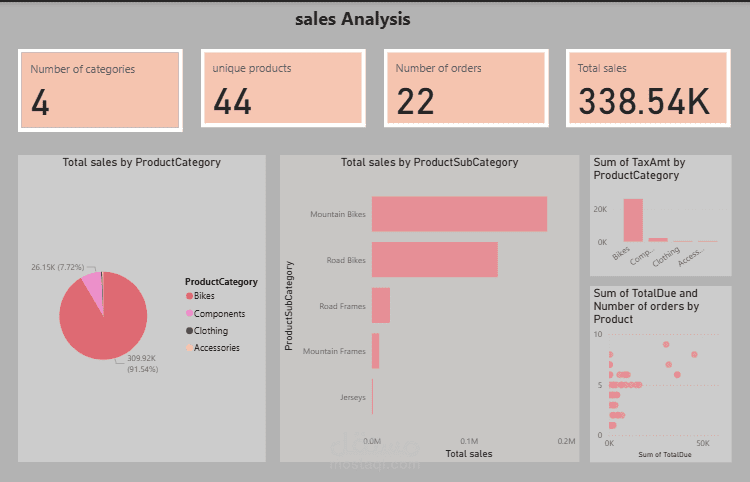Select the Total sales by ProductSubCategory title

click(x=429, y=163)
